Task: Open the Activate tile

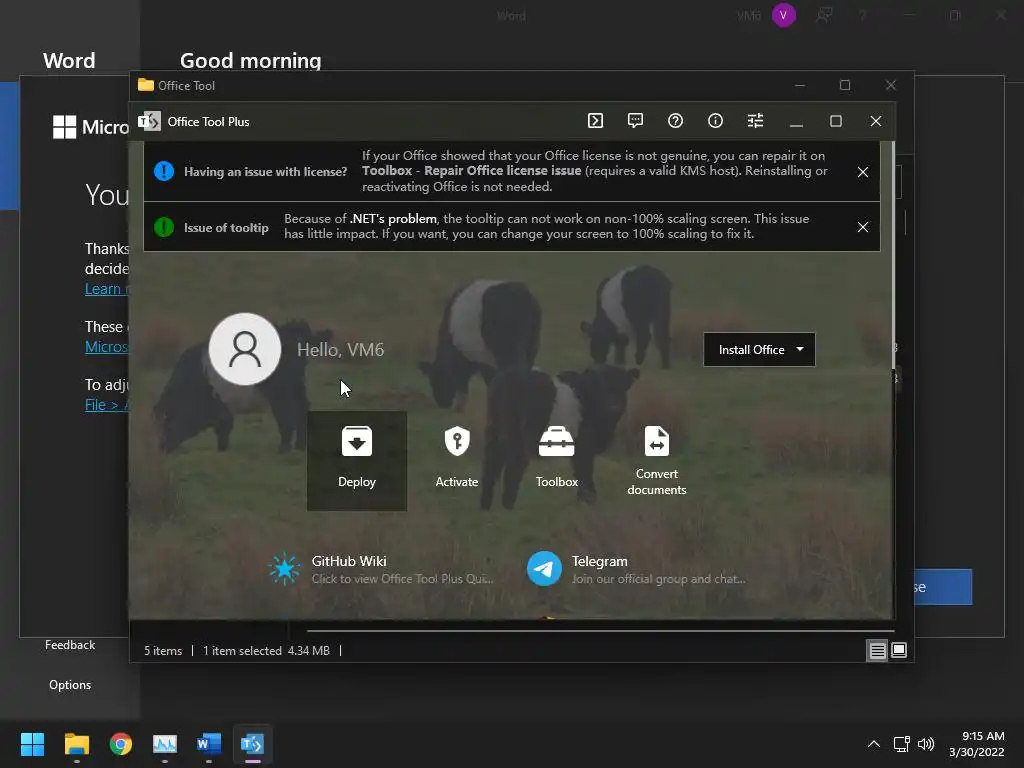Action: pos(456,460)
